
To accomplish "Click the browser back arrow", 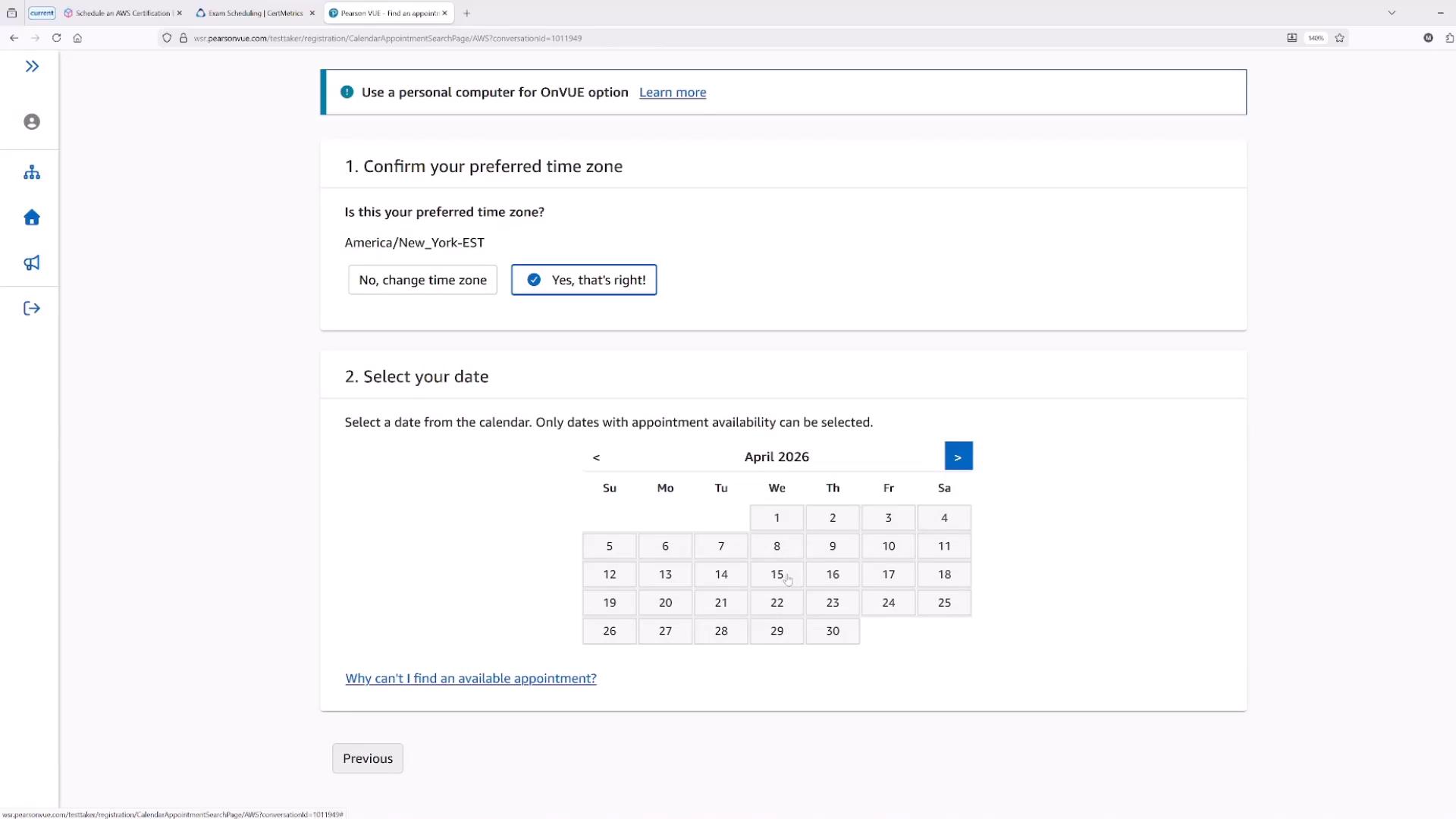I will (14, 38).
